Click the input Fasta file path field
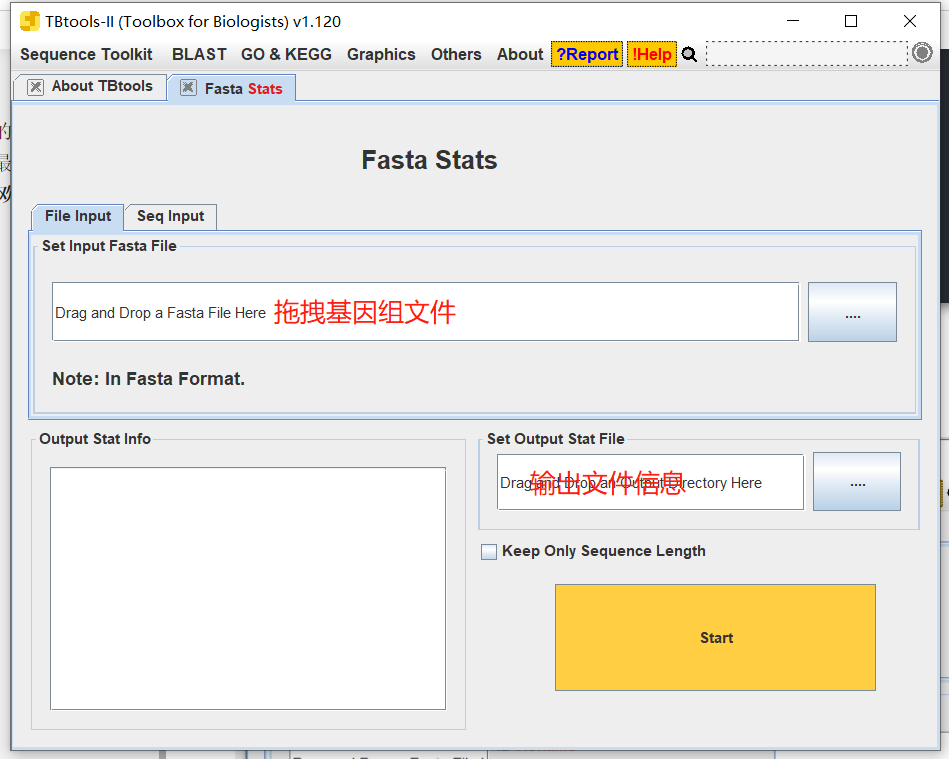The image size is (949, 759). coord(425,312)
